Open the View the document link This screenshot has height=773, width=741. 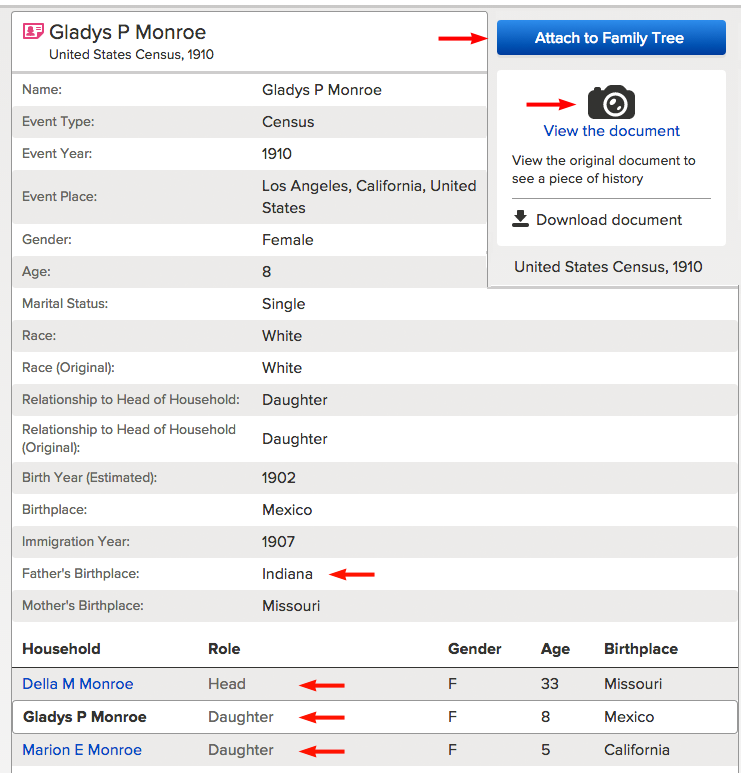611,131
